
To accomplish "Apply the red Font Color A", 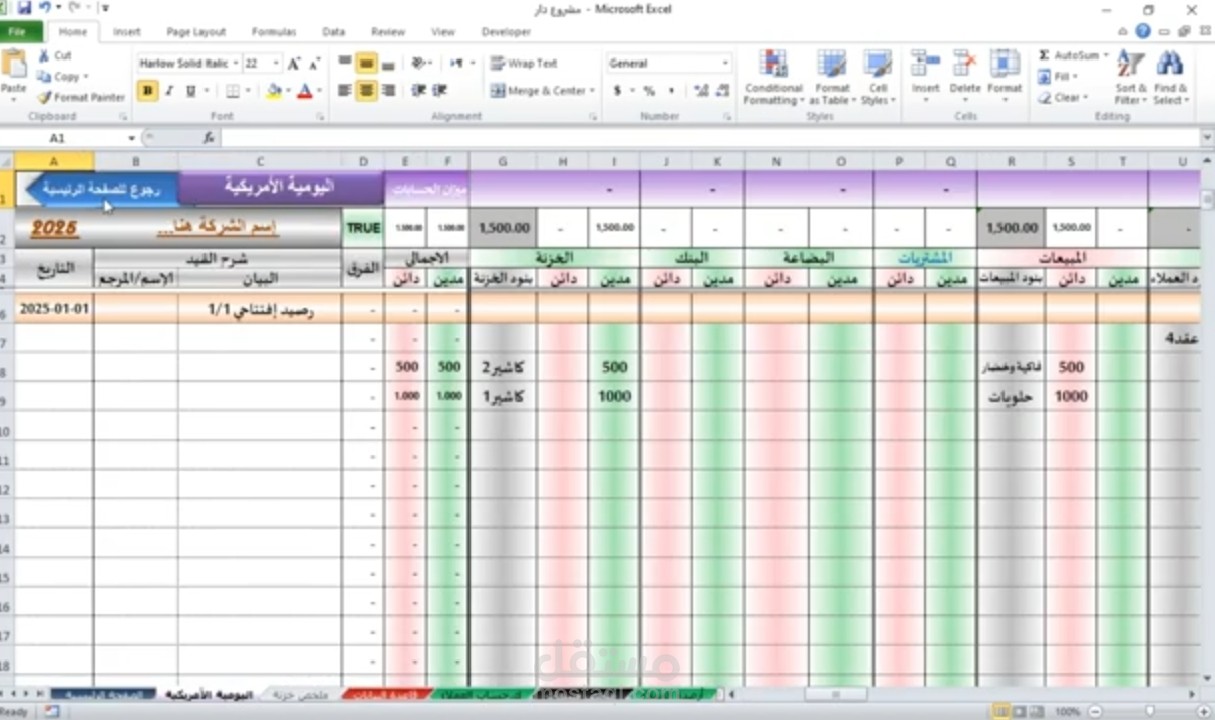I will pyautogui.click(x=304, y=91).
